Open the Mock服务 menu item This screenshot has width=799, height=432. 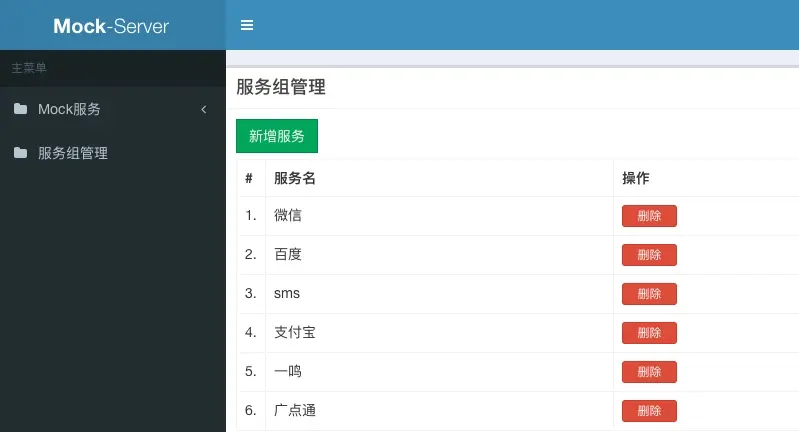click(113, 109)
